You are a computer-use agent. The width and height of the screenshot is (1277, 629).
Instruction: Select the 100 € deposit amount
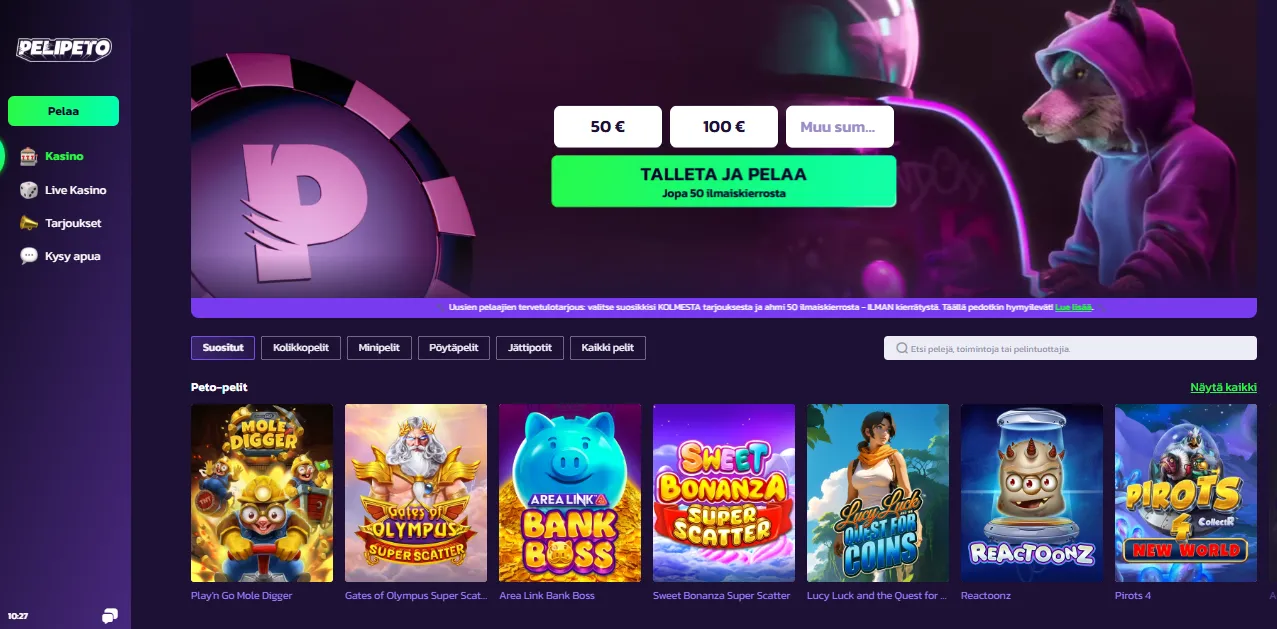(724, 127)
